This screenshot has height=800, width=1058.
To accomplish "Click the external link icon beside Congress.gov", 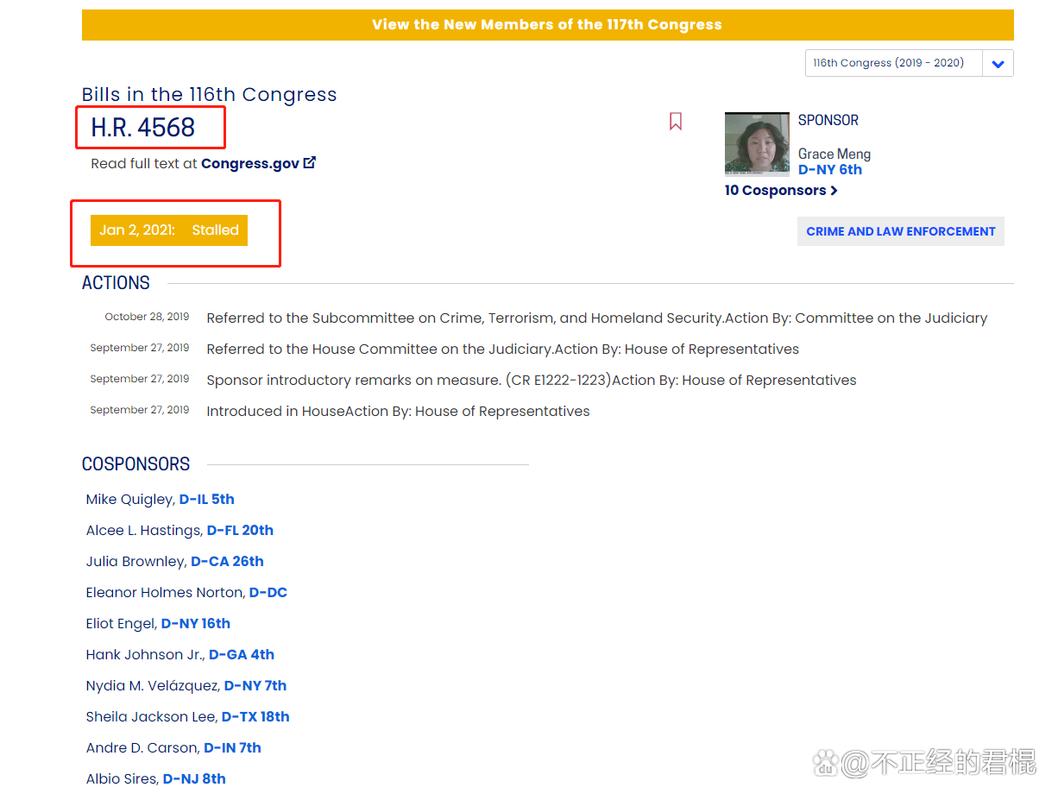I will [x=310, y=162].
